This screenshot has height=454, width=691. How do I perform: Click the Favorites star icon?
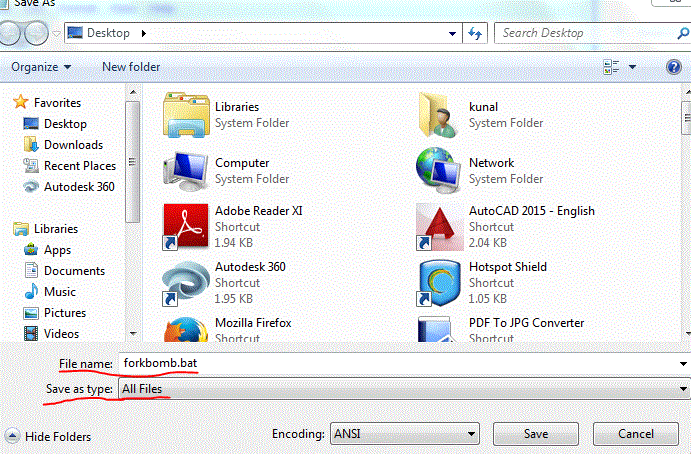click(x=20, y=102)
